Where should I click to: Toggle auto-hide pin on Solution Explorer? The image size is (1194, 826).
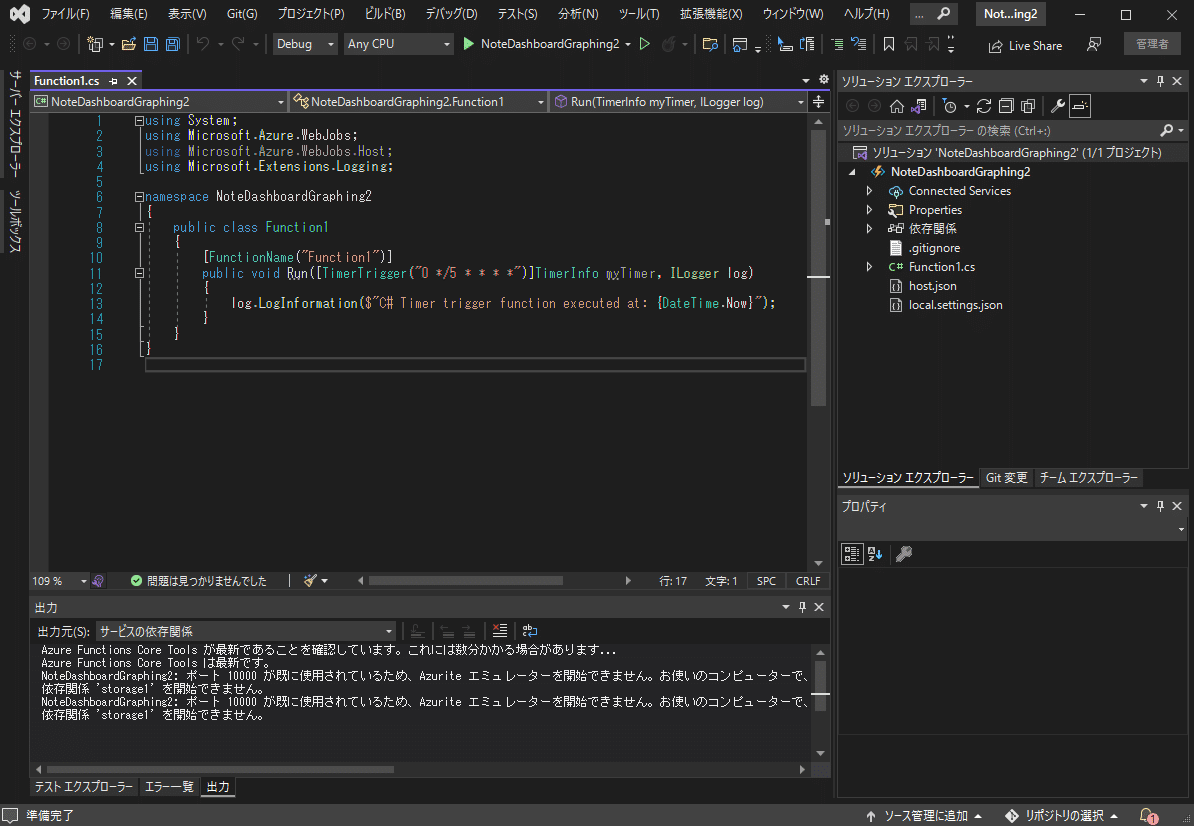click(x=1160, y=81)
